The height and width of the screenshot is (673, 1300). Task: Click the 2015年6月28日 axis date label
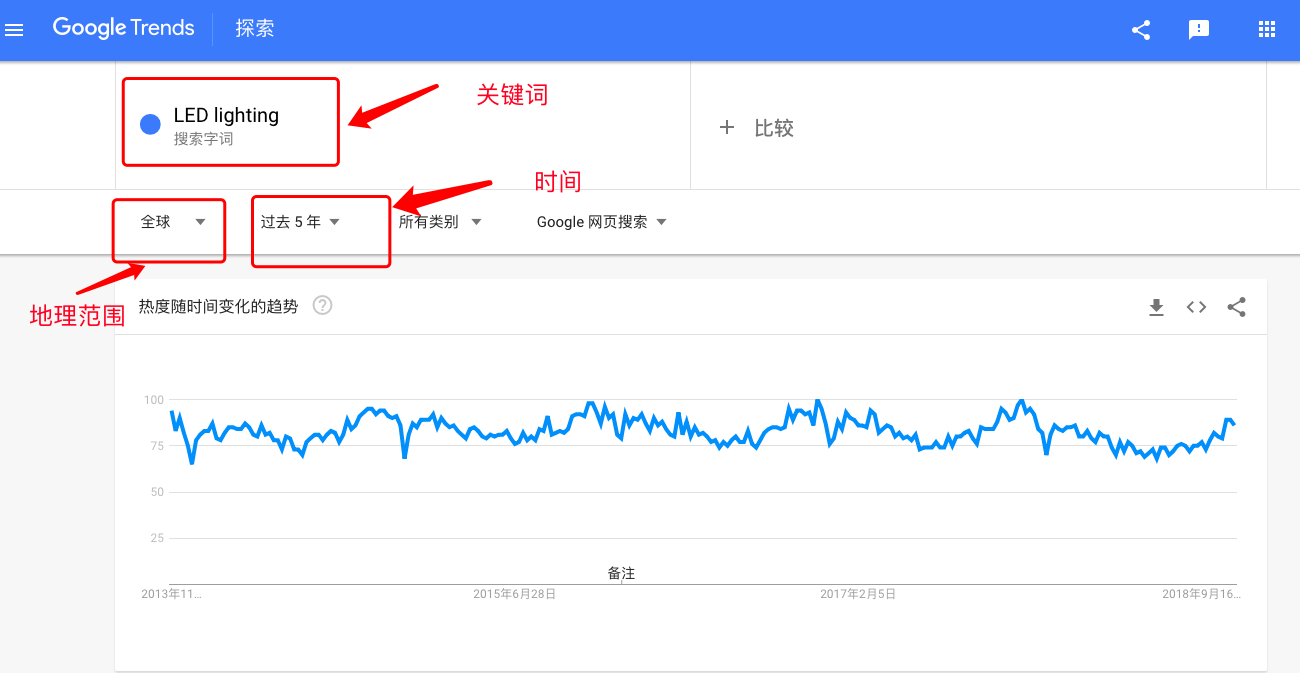(514, 594)
